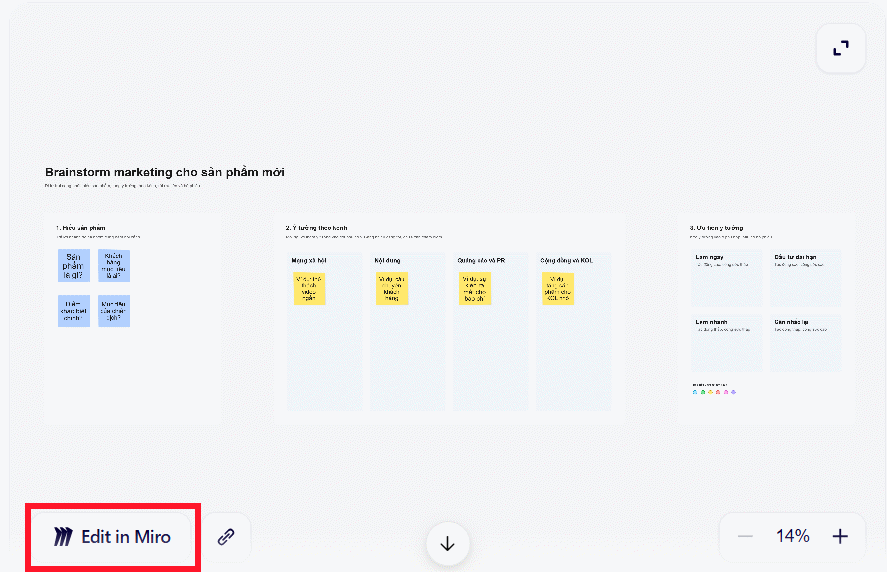Select the yellow sticky under Quảng cáo và PR
Screen dimensions: 887x572
tap(475, 289)
